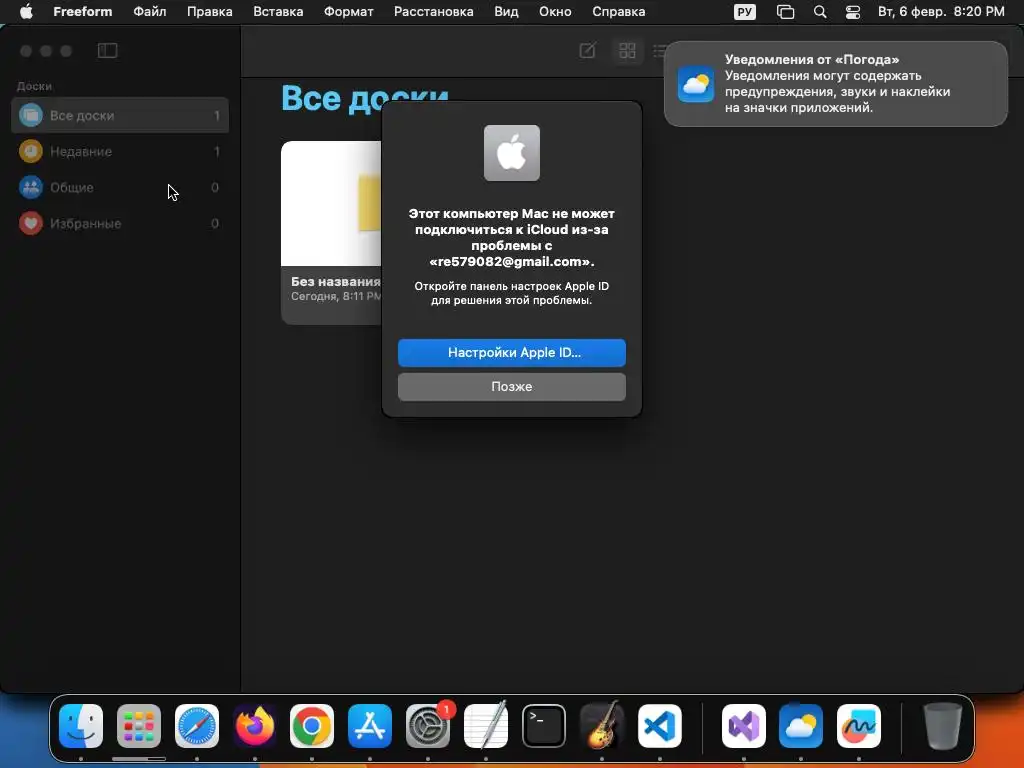Select Все доски in the sidebar

[120, 116]
